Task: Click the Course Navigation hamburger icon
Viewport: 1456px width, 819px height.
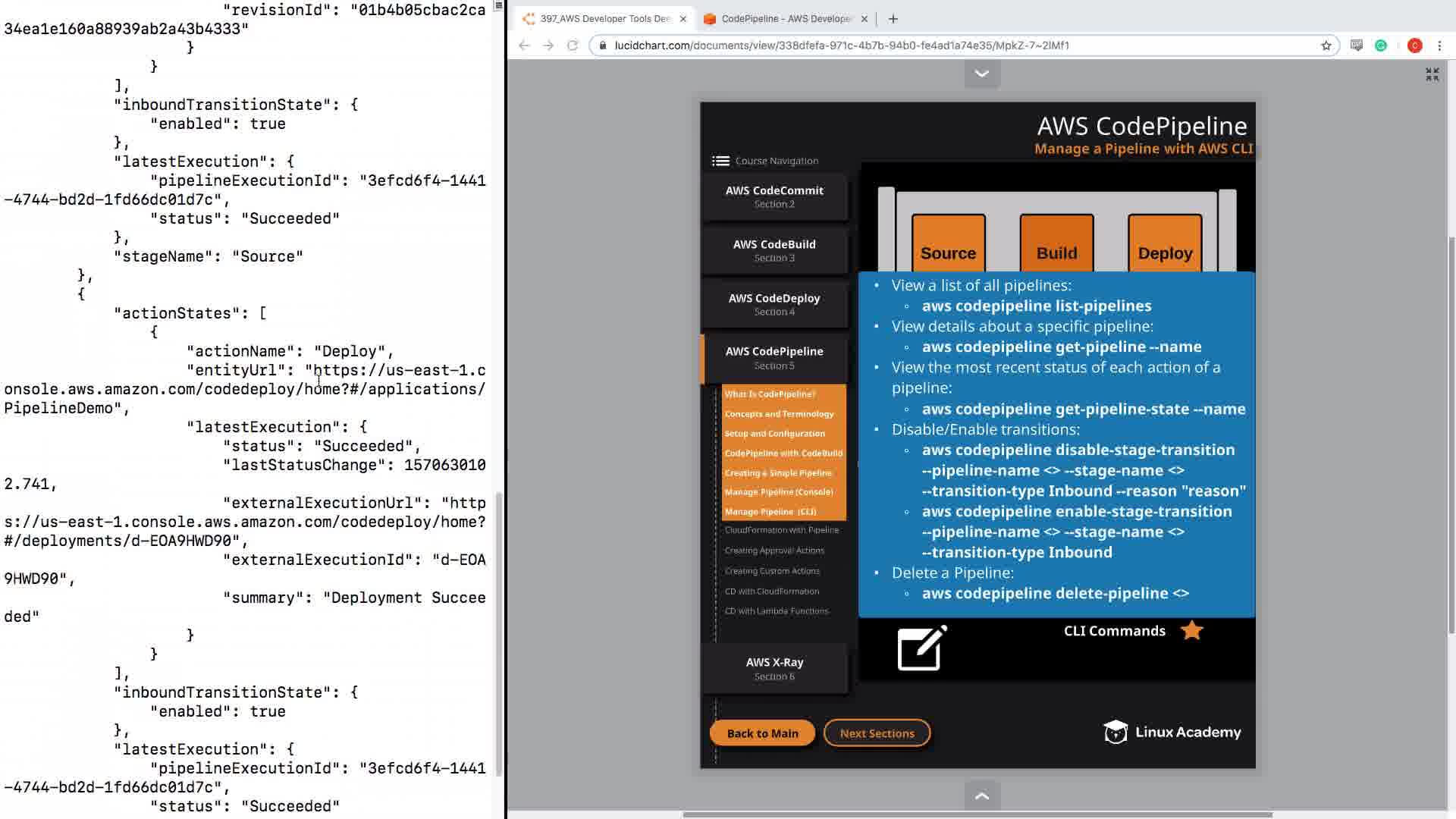Action: 720,161
